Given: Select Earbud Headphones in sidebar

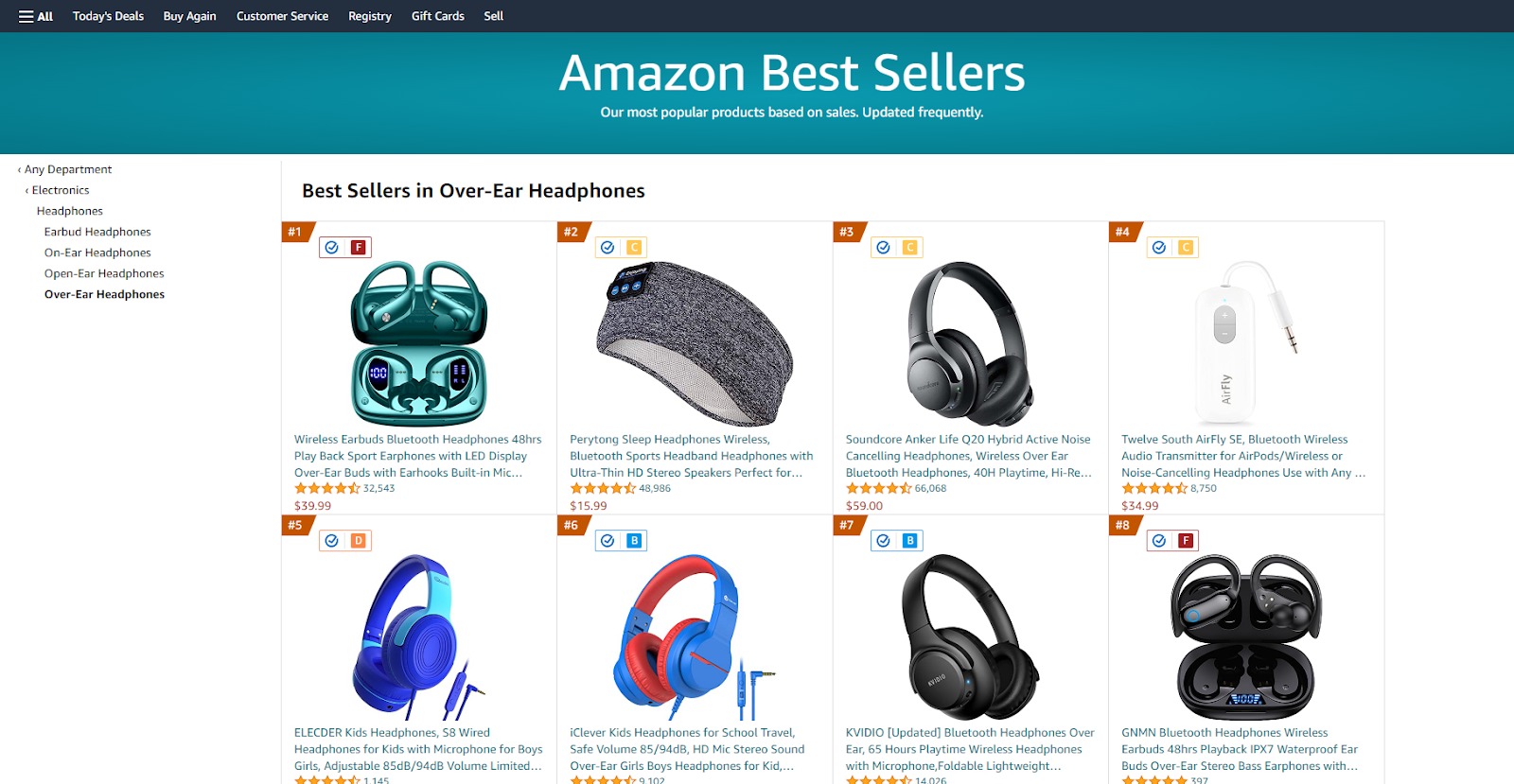Looking at the screenshot, I should point(97,232).
